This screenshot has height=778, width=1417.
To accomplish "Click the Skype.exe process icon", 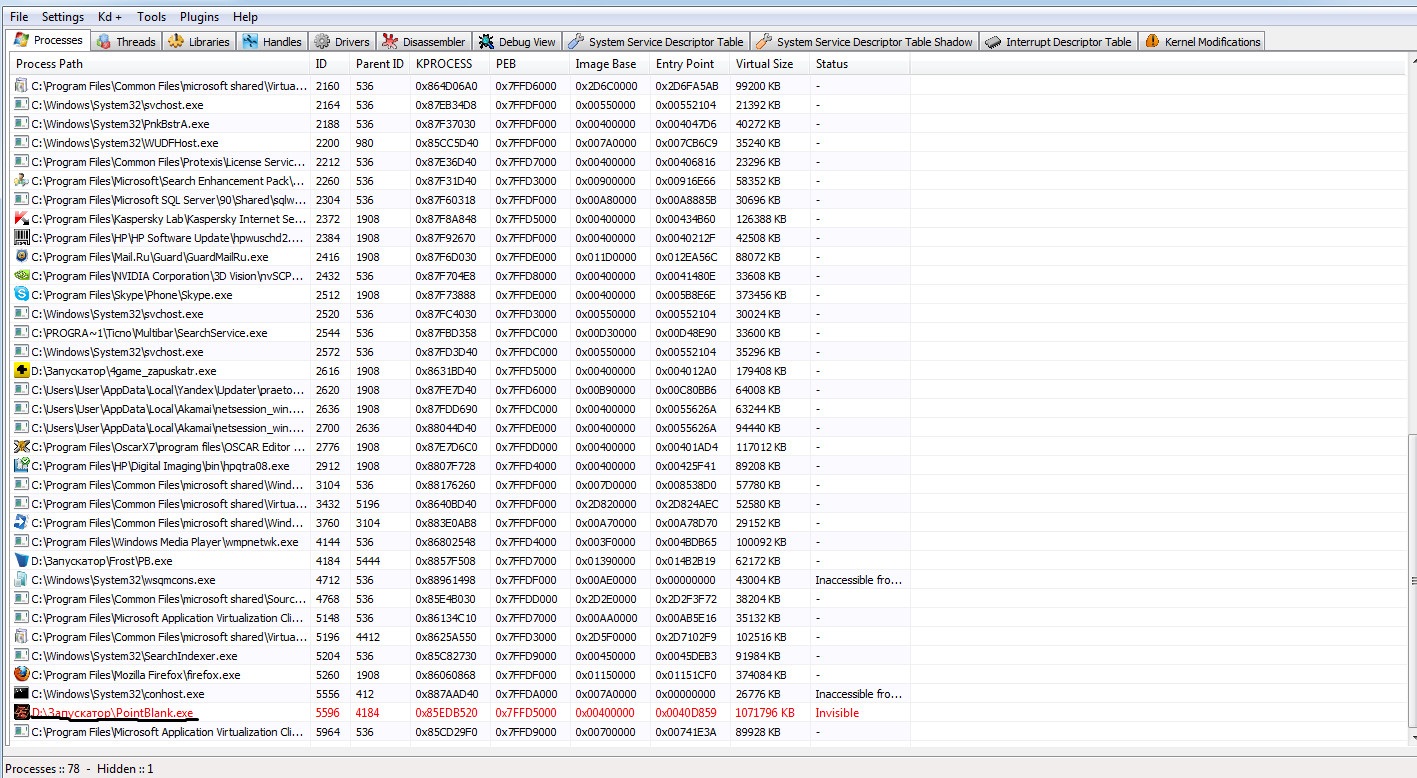I will pos(21,295).
